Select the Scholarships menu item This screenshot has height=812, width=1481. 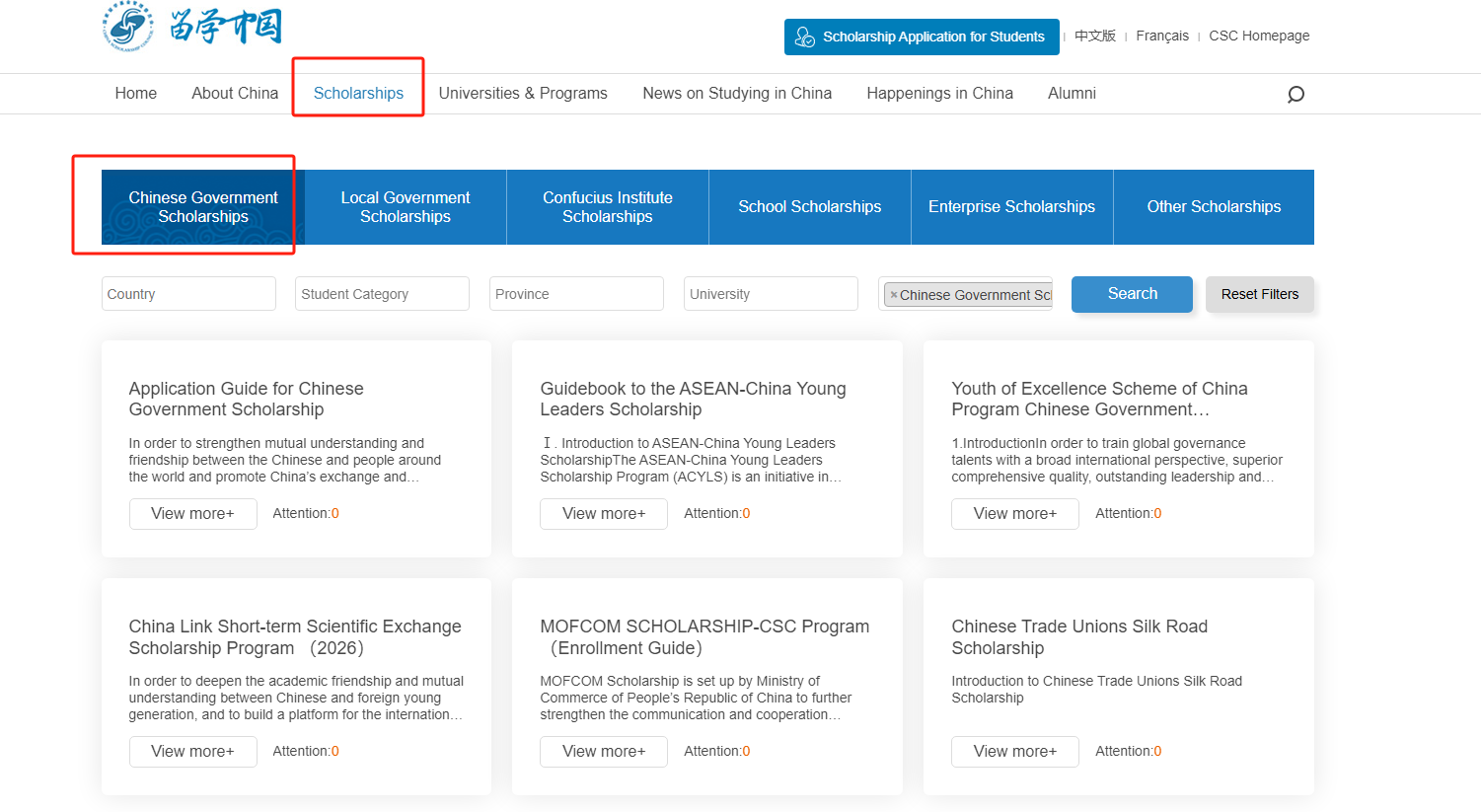pos(358,93)
